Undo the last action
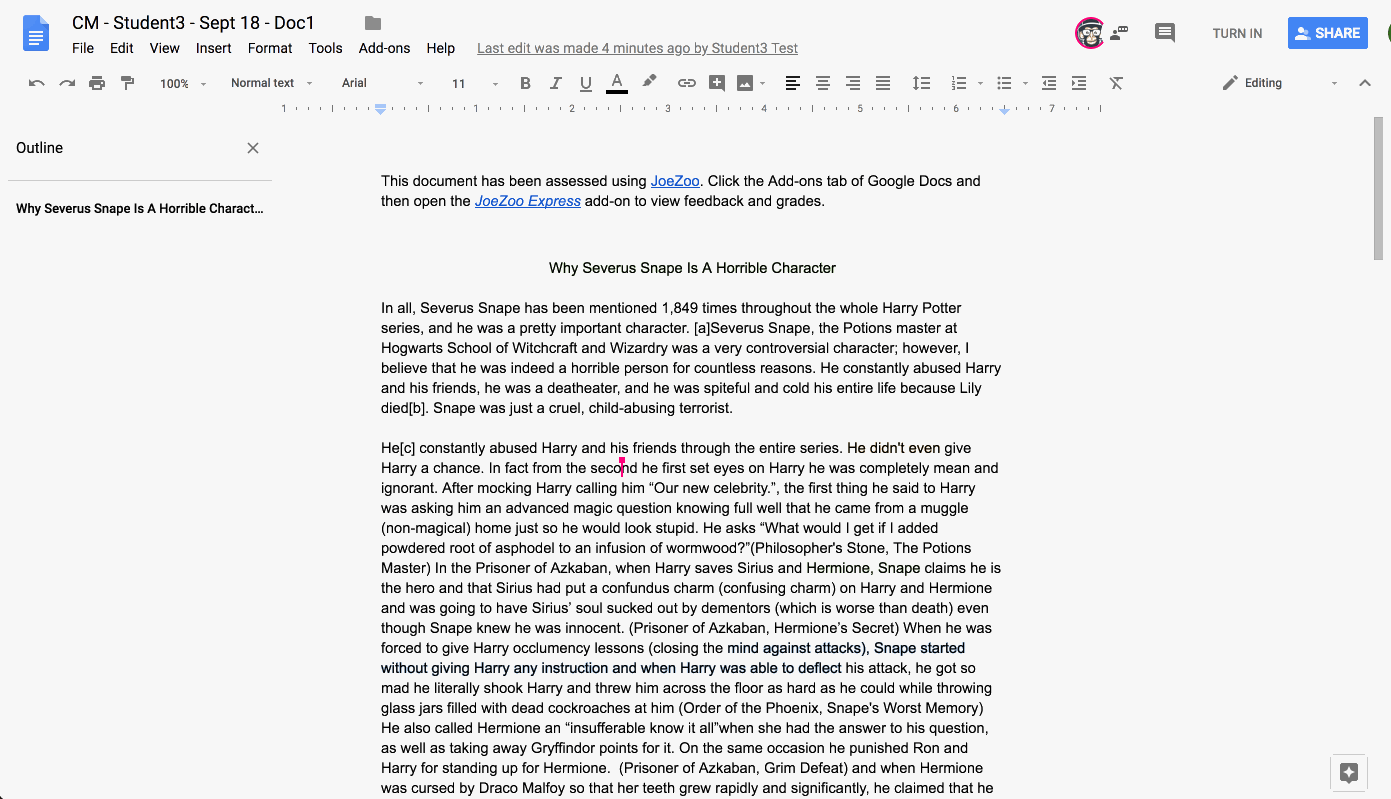The width and height of the screenshot is (1391, 799). click(37, 83)
